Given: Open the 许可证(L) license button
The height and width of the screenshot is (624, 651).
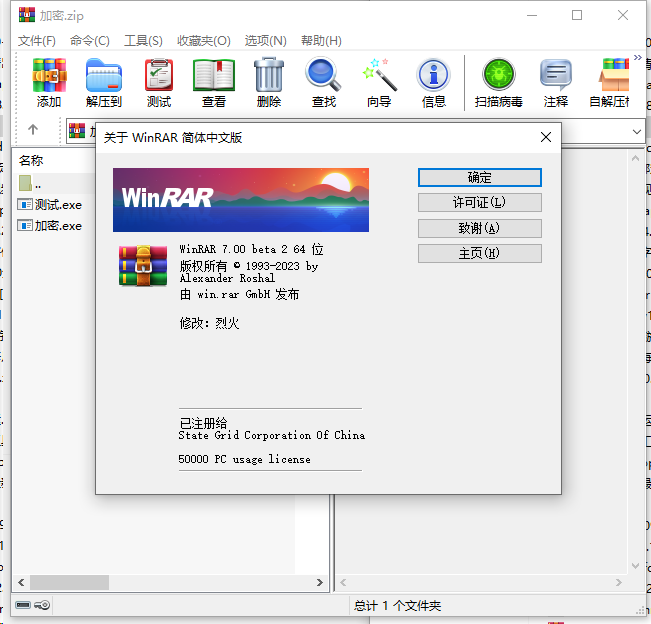Looking at the screenshot, I should (x=480, y=203).
